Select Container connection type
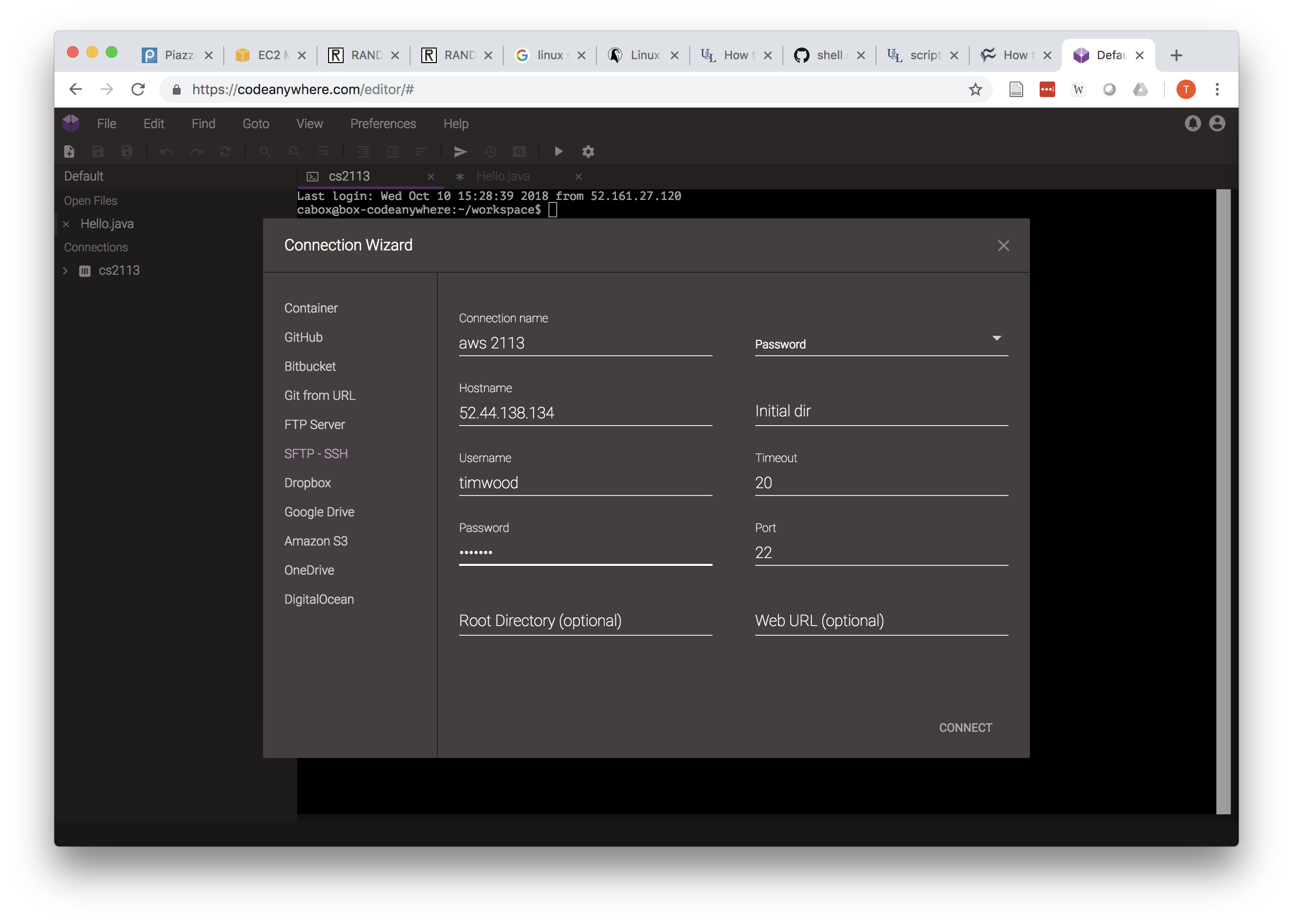The image size is (1293, 924). pos(311,308)
